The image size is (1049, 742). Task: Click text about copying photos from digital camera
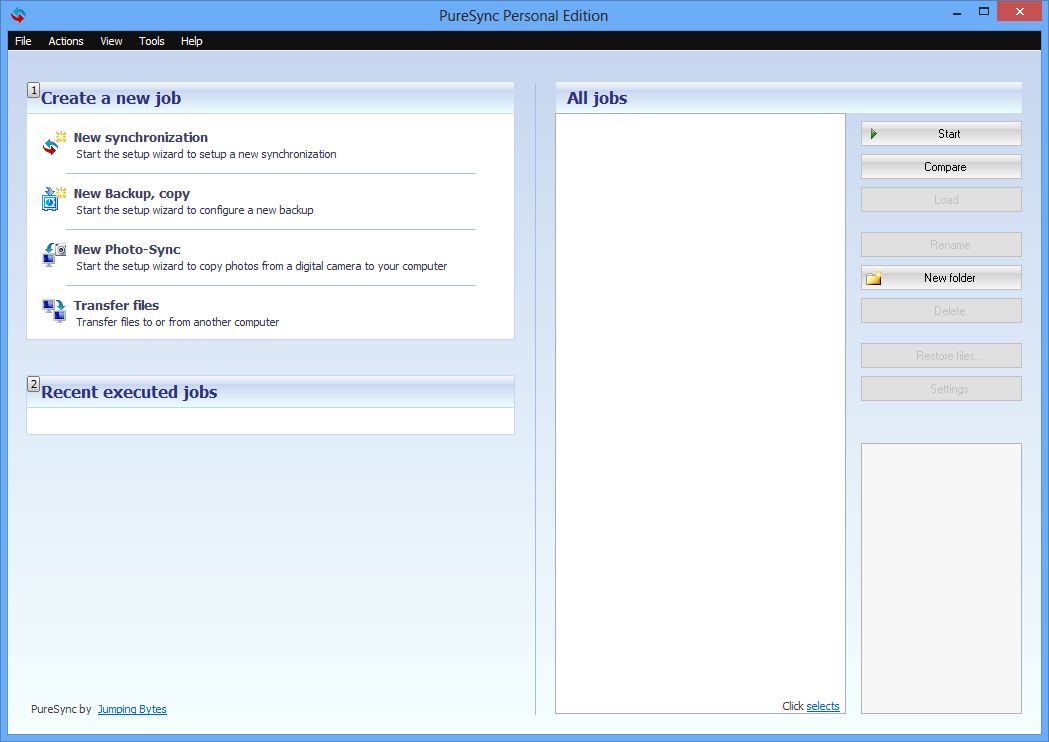[x=262, y=266]
